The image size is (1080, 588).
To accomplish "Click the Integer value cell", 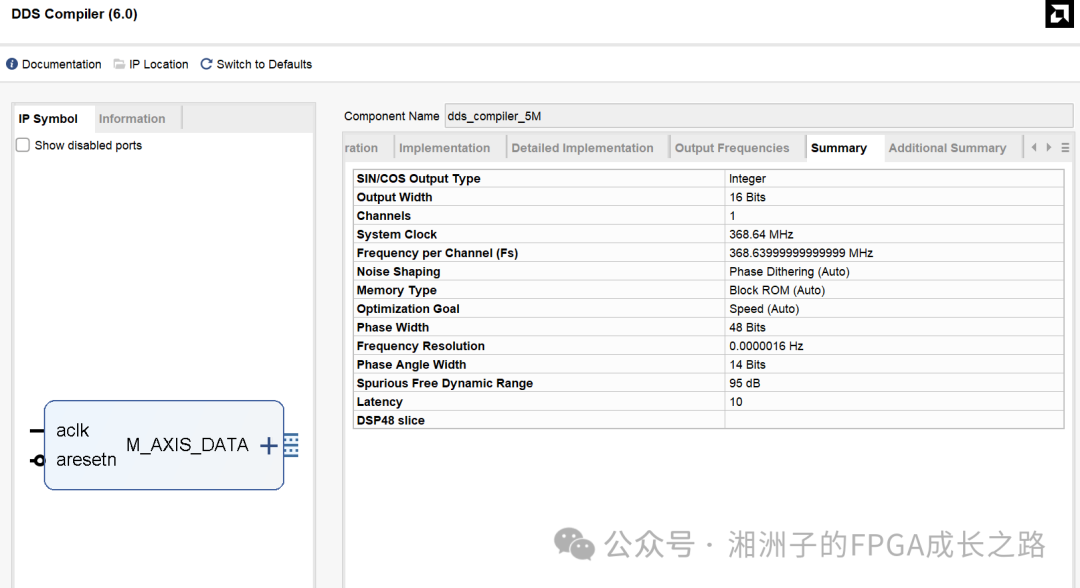I will [747, 178].
